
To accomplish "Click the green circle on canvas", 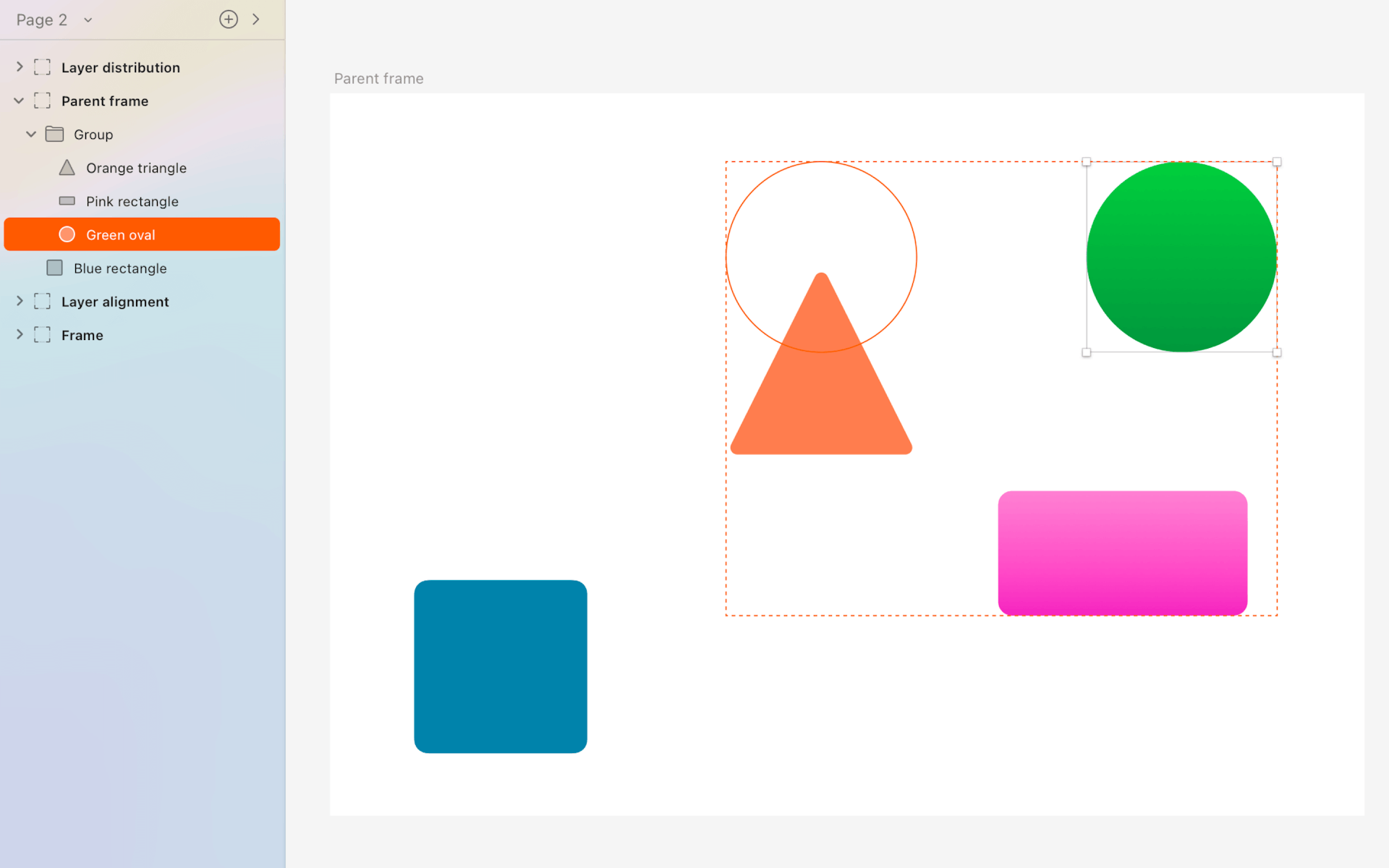I will 1181,257.
